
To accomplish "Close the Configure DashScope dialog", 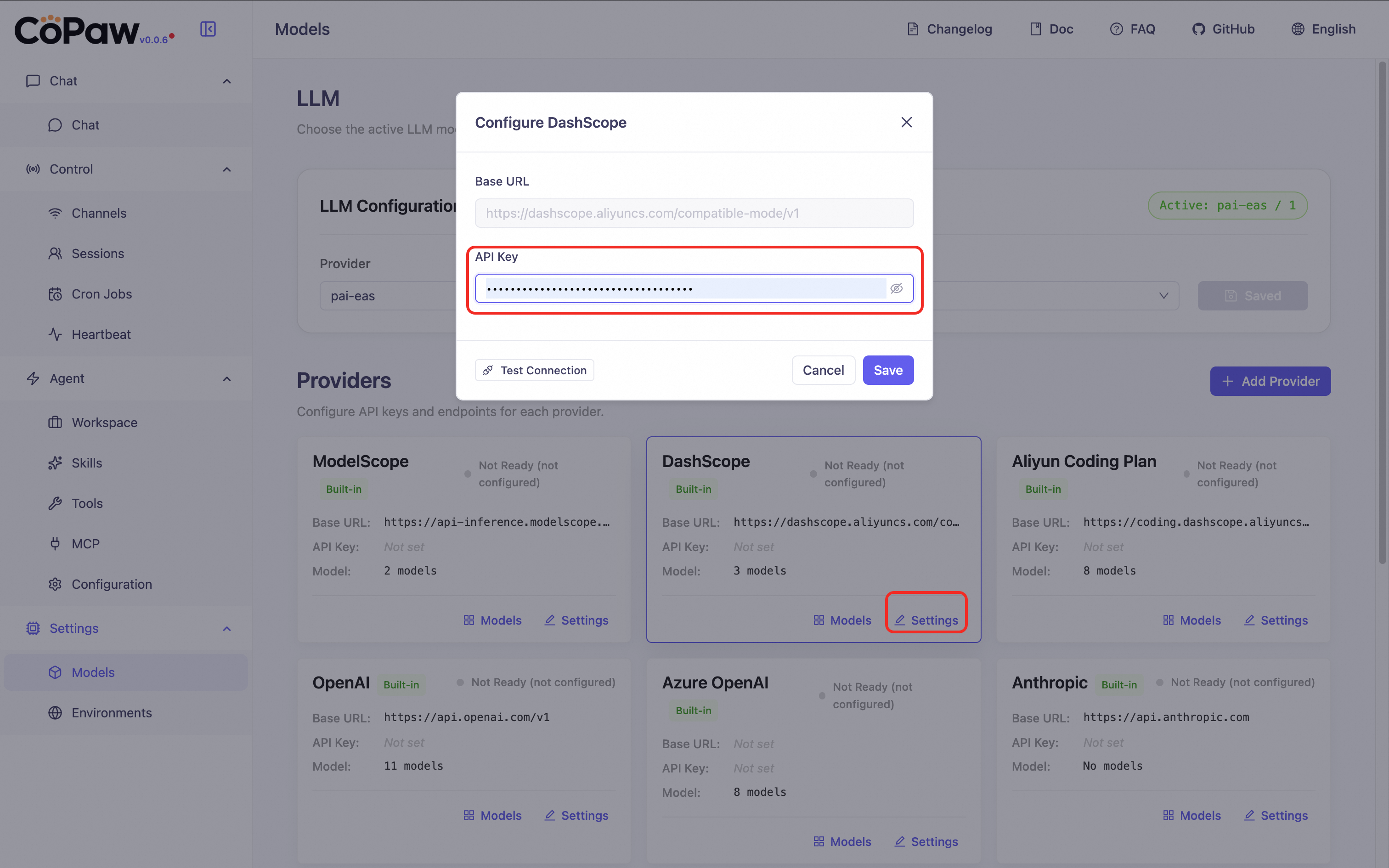I will [x=906, y=122].
